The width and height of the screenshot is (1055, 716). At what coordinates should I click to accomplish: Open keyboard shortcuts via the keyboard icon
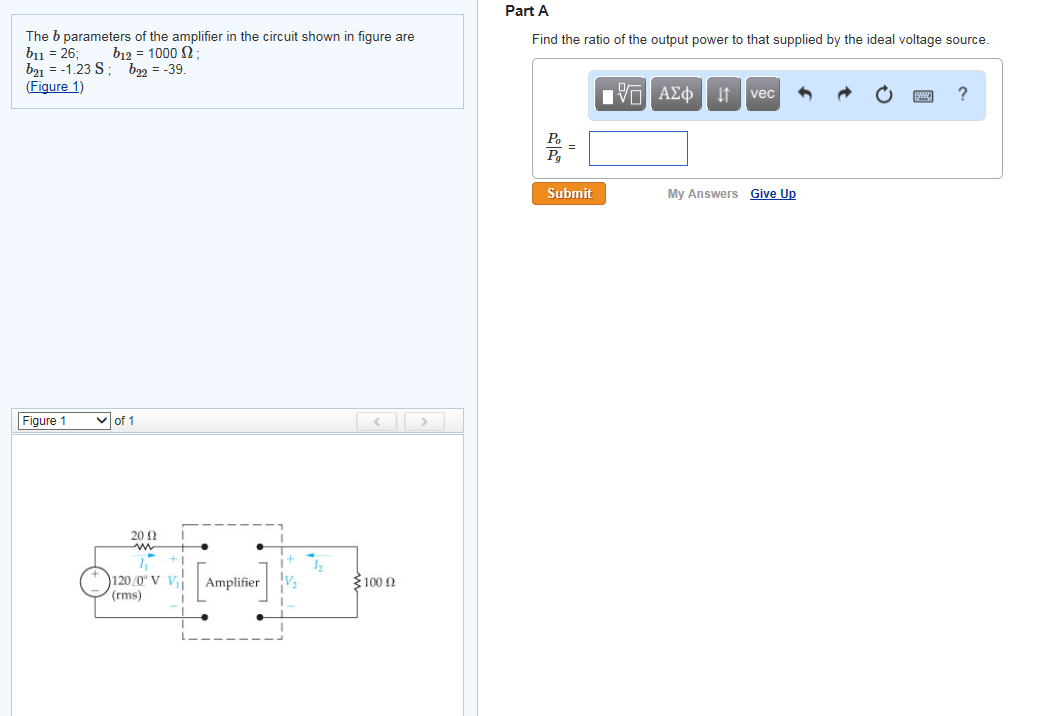coord(922,95)
